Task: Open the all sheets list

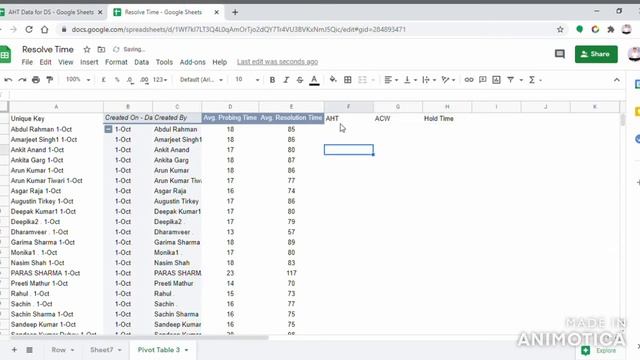Action: 29,350
